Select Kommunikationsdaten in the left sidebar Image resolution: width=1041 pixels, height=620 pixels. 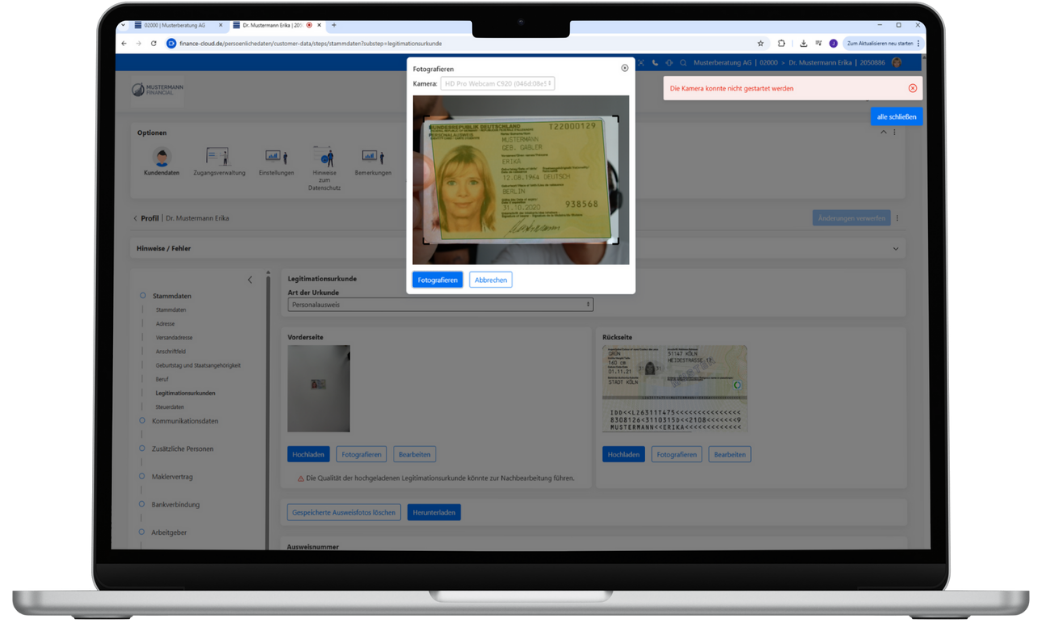pyautogui.click(x=185, y=421)
